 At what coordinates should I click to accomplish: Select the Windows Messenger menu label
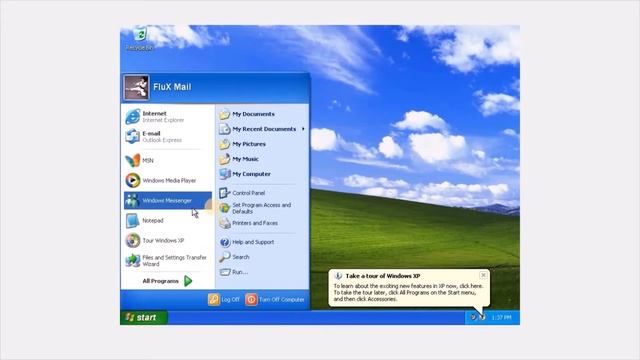(167, 201)
